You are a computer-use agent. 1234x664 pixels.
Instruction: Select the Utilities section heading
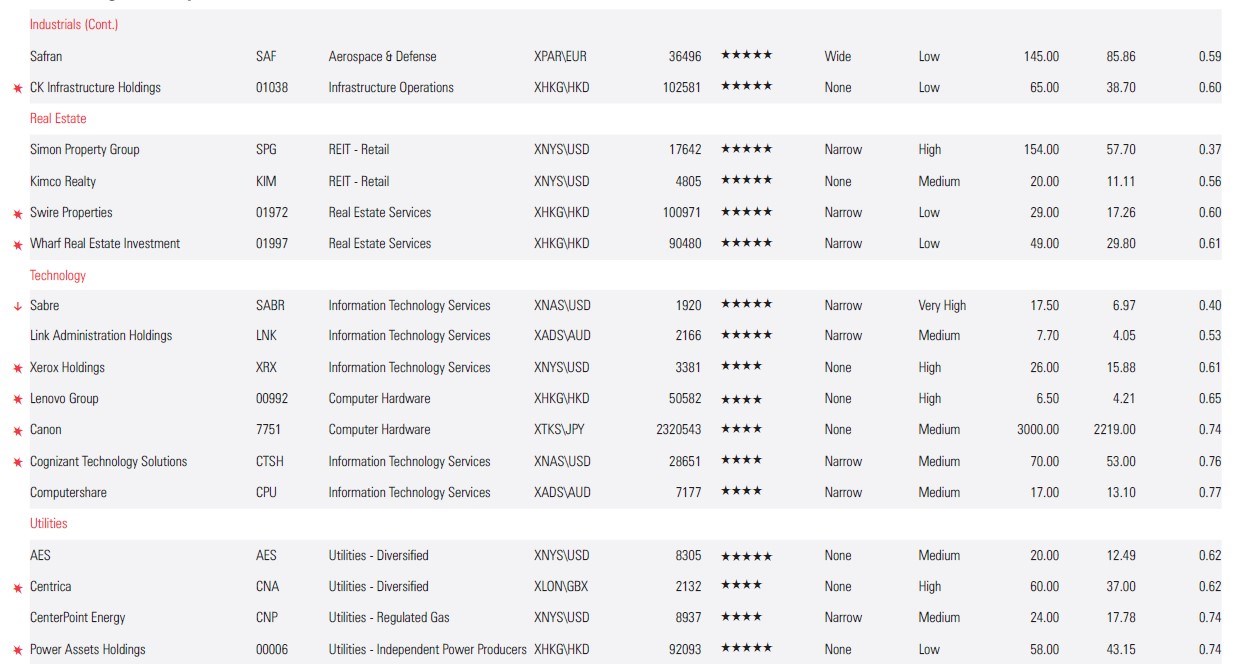pos(49,523)
